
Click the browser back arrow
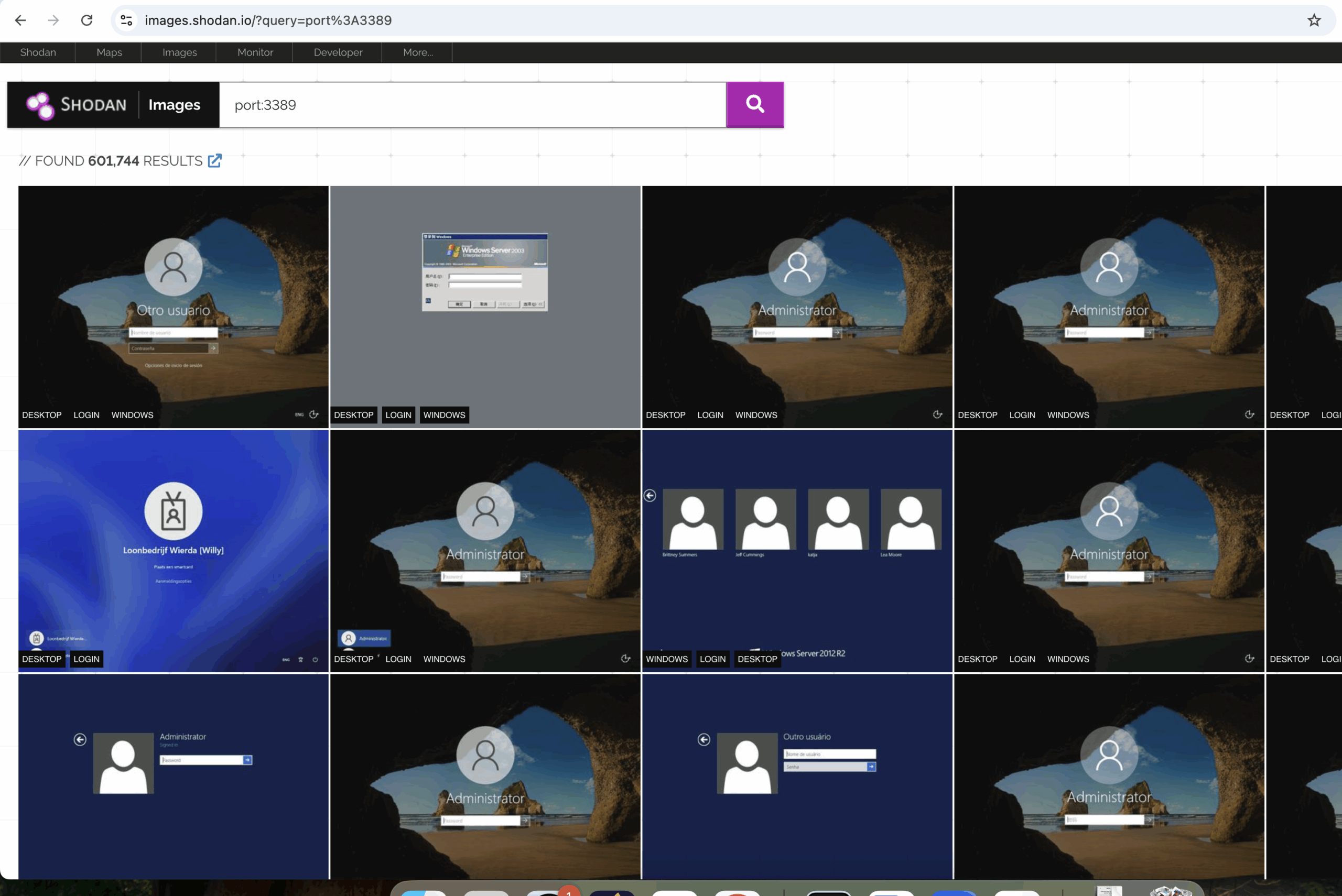click(x=20, y=20)
